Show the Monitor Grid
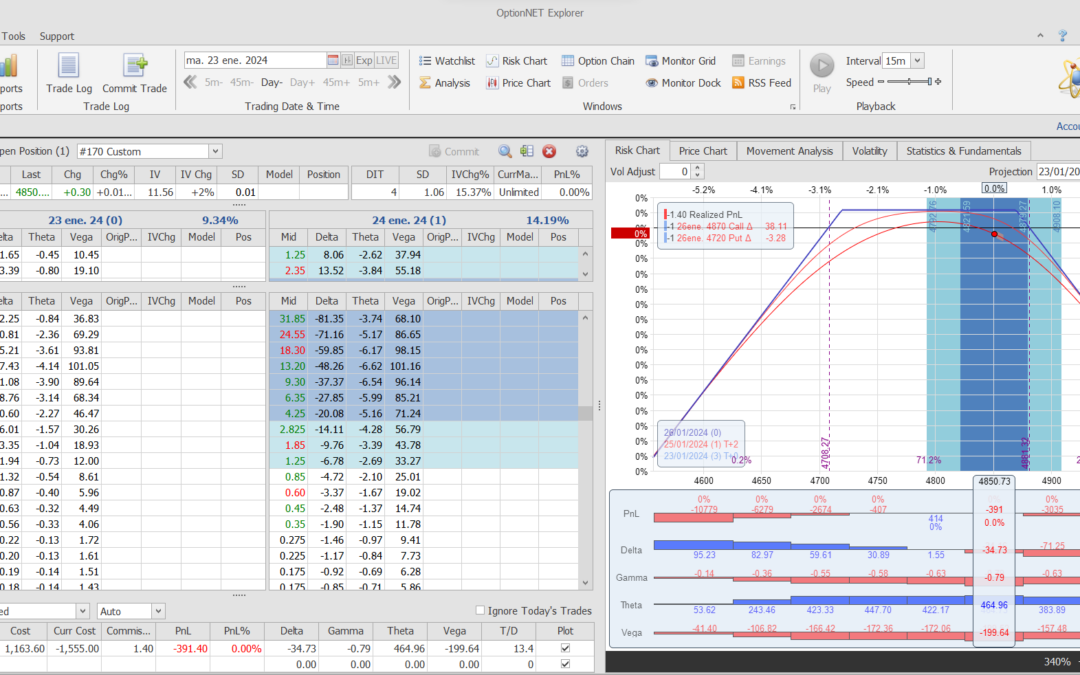This screenshot has width=1080, height=675. (x=680, y=61)
